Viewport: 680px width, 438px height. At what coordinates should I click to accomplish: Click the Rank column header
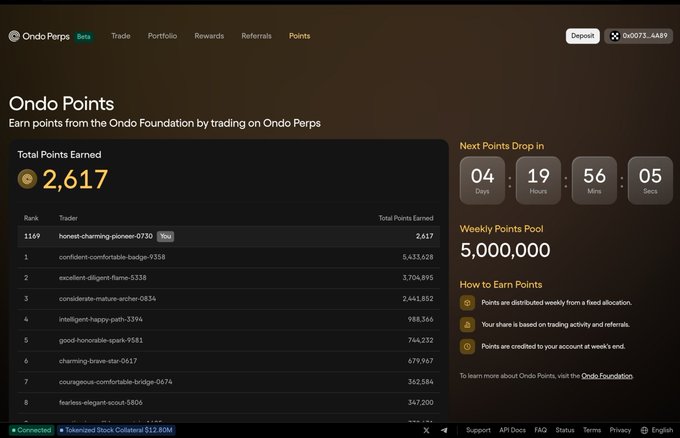click(x=31, y=218)
